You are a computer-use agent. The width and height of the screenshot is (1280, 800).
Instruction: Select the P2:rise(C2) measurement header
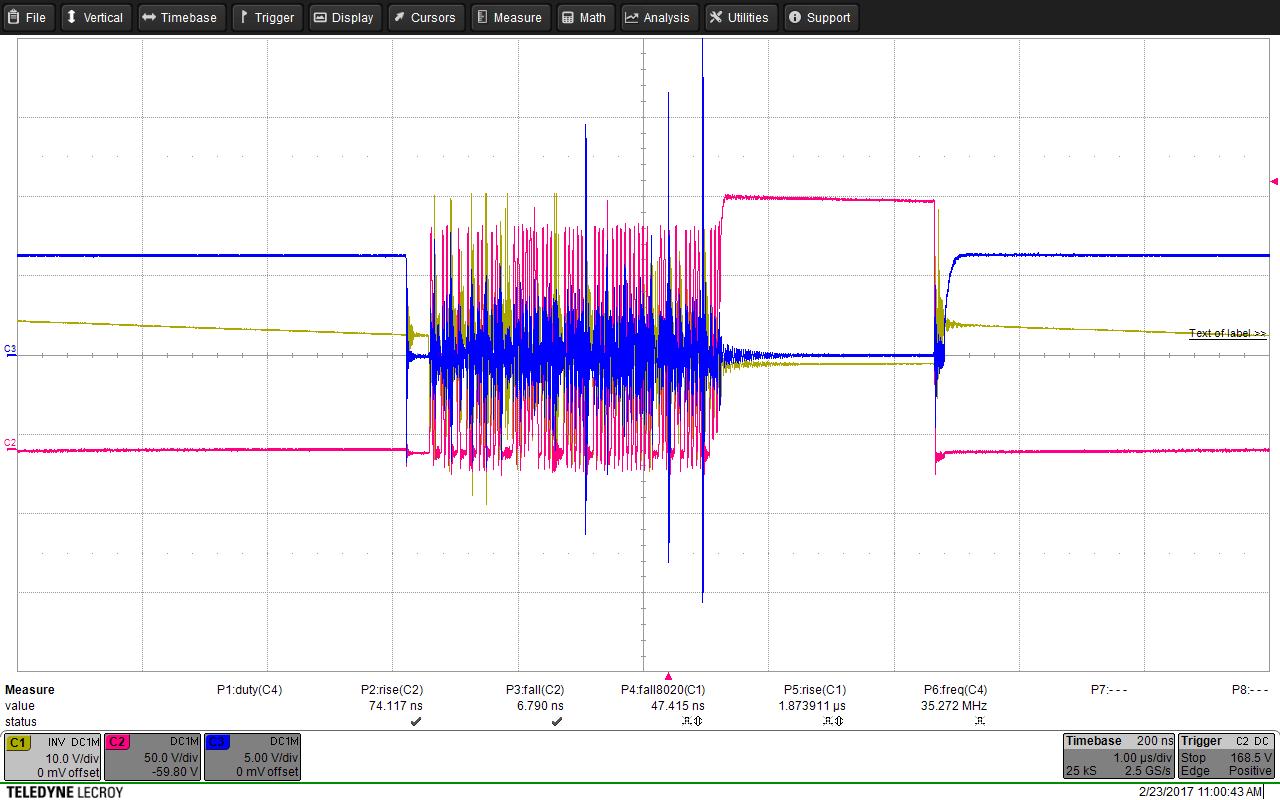pos(391,690)
